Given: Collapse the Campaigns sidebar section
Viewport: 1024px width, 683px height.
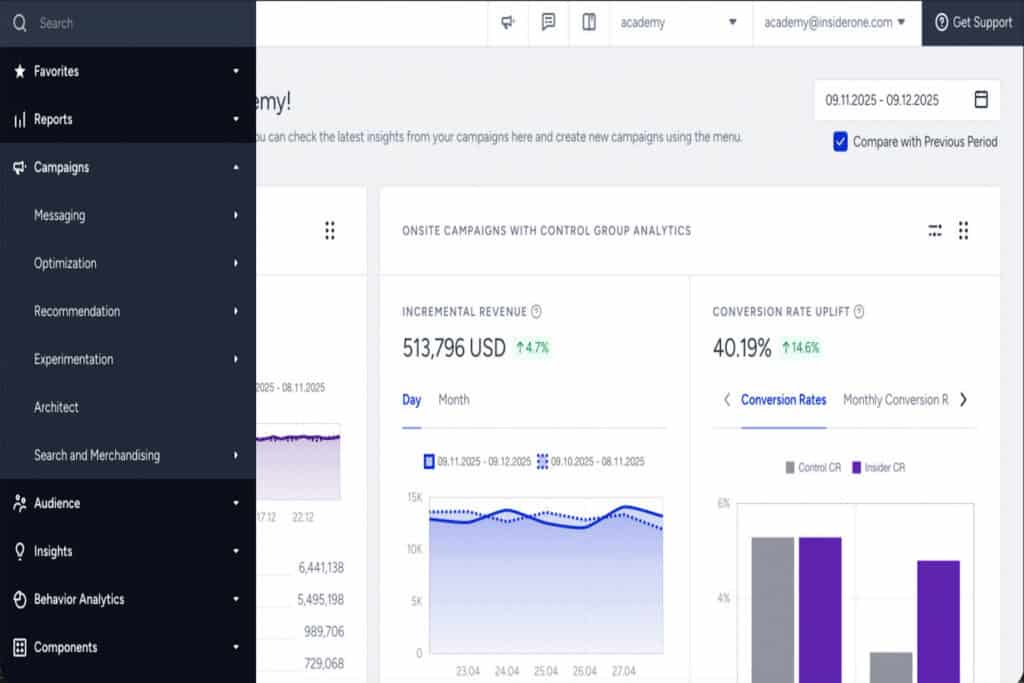Looking at the screenshot, I should 236,168.
